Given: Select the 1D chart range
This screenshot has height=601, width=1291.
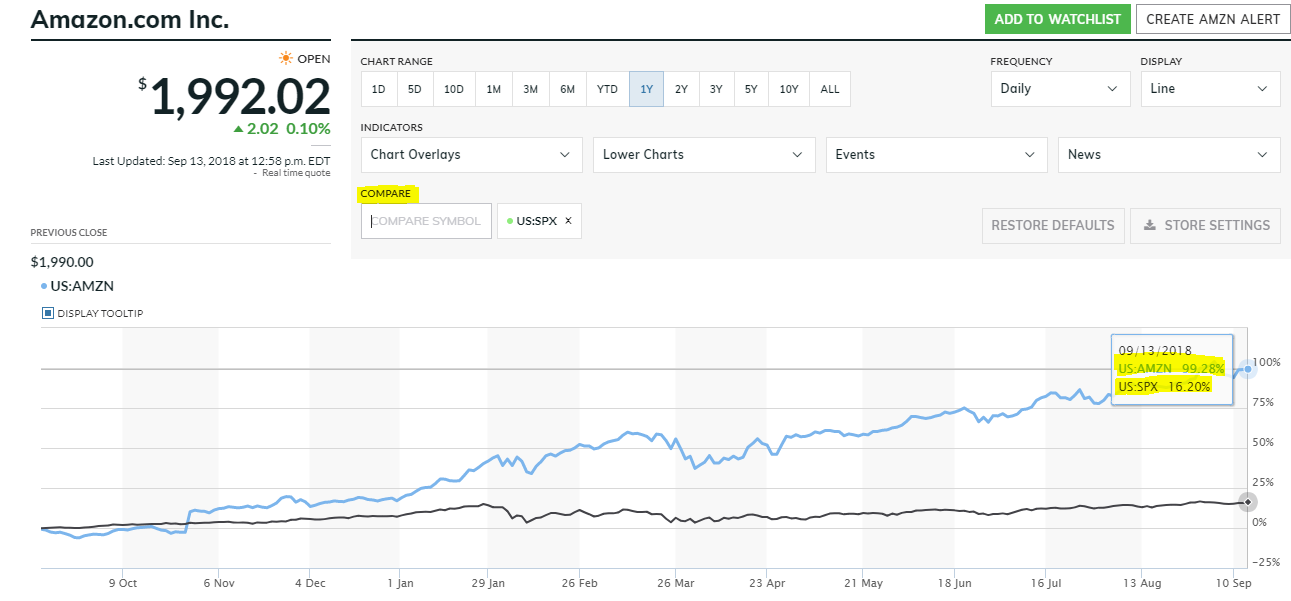Looking at the screenshot, I should 378,89.
